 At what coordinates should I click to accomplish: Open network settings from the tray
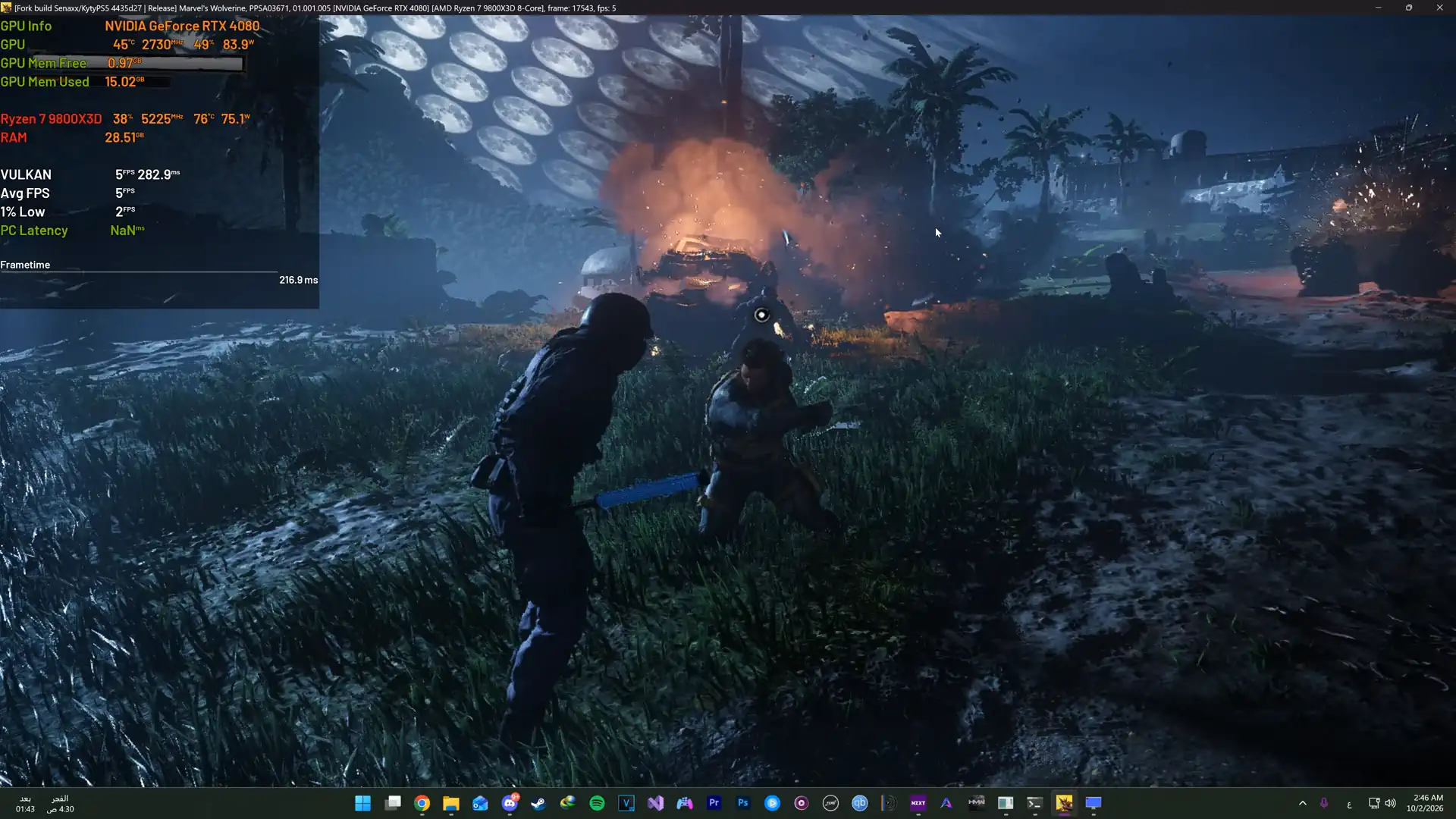click(x=1373, y=803)
